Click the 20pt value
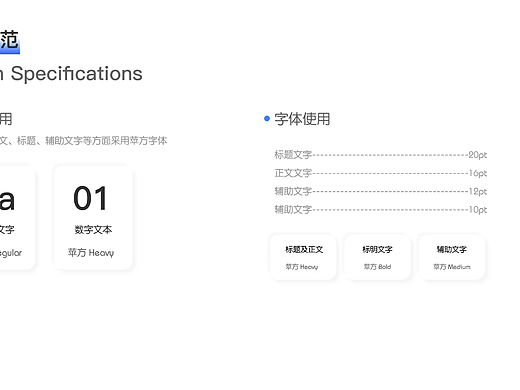Image resolution: width=520 pixels, height=390 pixels. [x=478, y=155]
